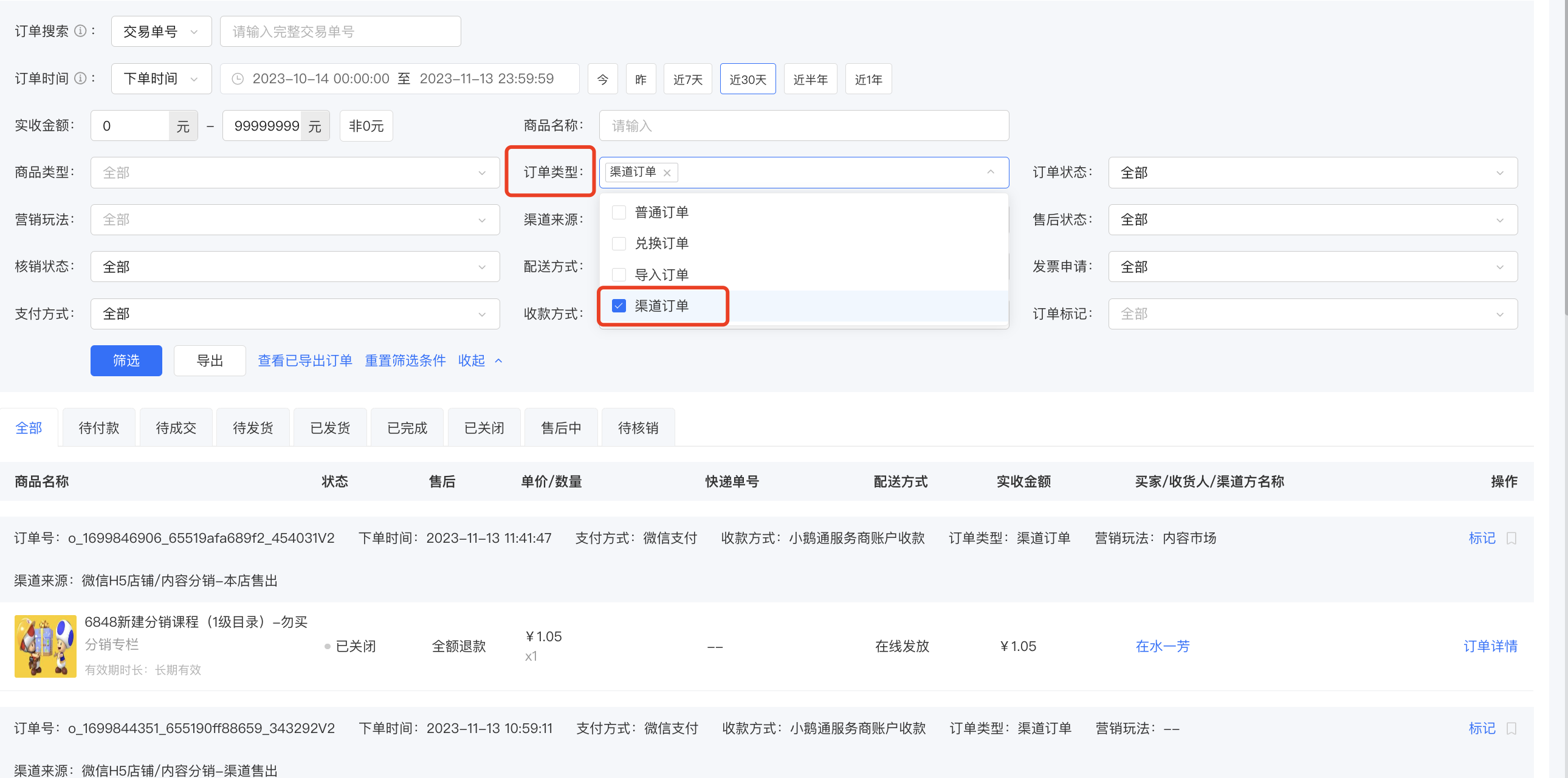The height and width of the screenshot is (778, 1568).
Task: Switch to the 待付款 tab
Action: pyautogui.click(x=98, y=428)
